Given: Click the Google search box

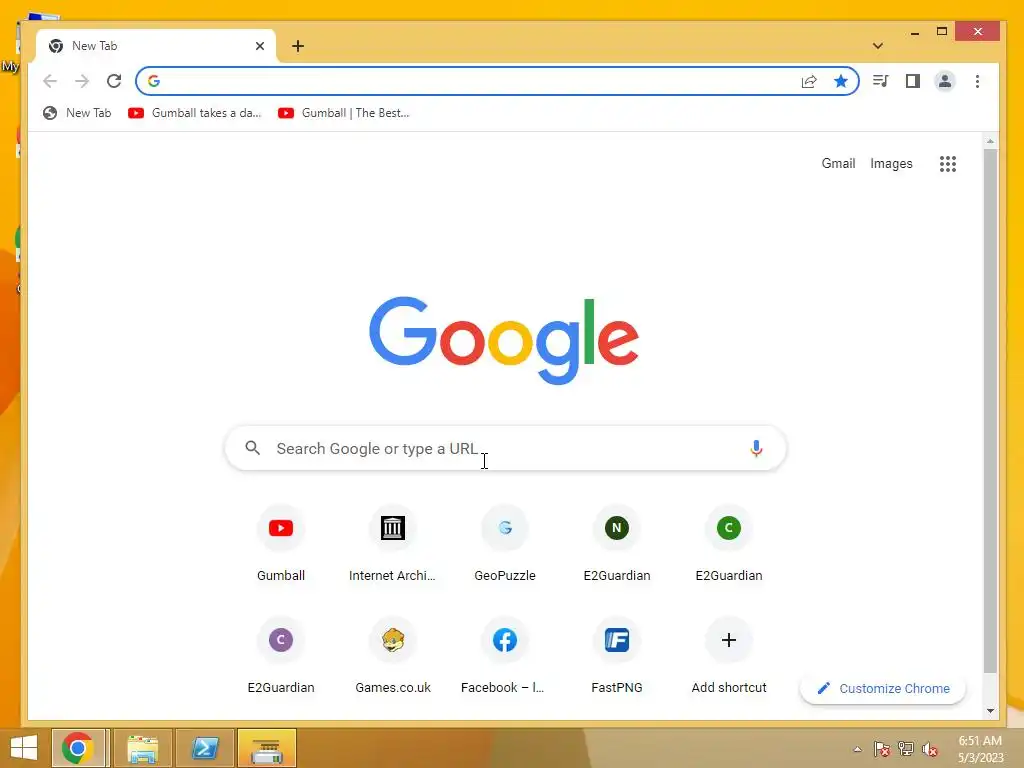Looking at the screenshot, I should (x=505, y=448).
